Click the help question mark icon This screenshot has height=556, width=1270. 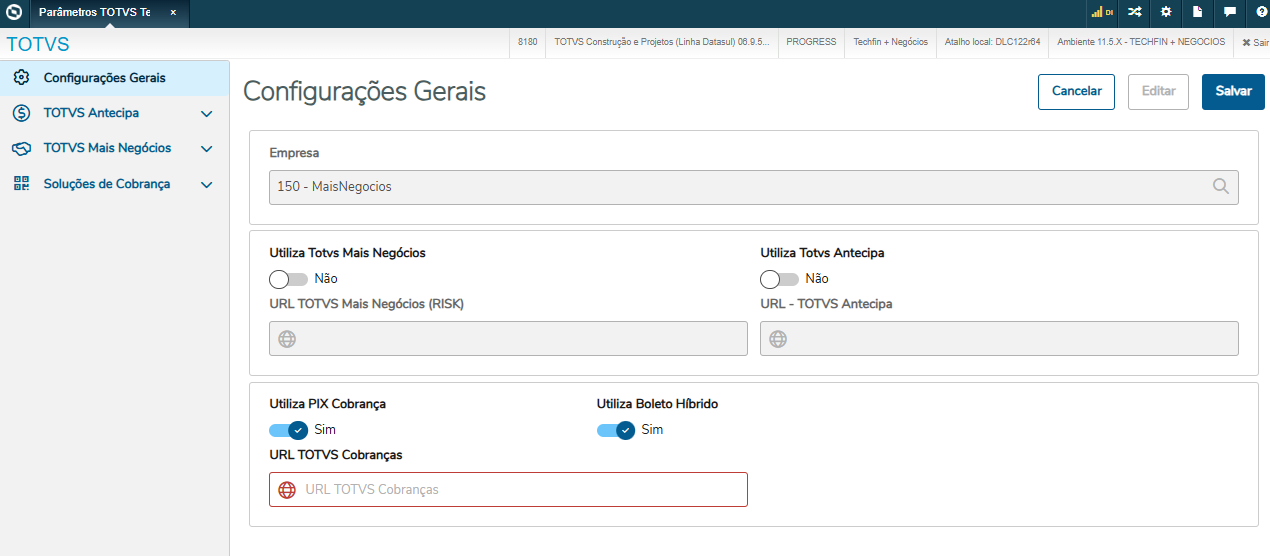tap(1261, 13)
